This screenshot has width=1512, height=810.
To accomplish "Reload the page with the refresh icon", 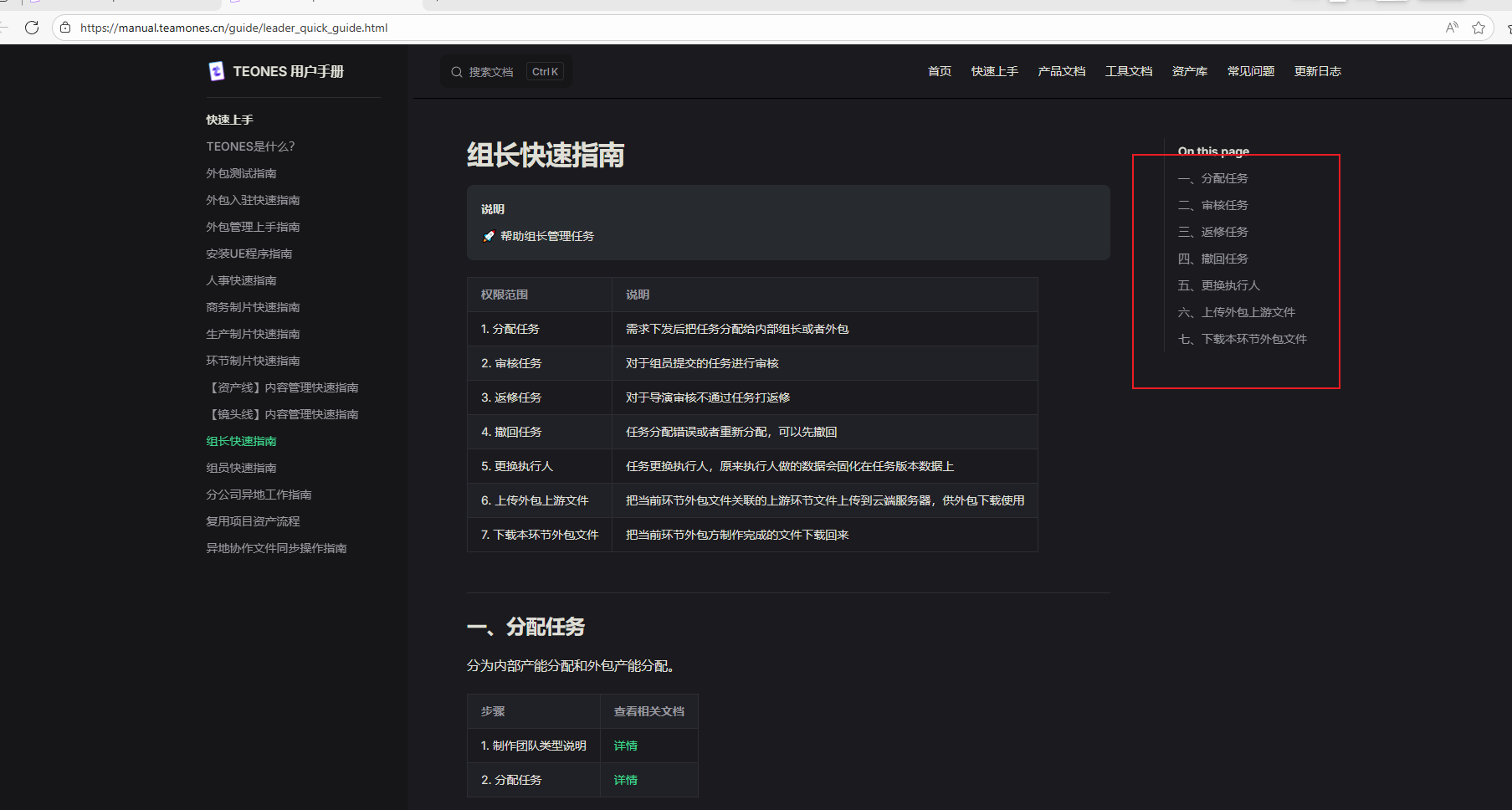I will tap(32, 28).
